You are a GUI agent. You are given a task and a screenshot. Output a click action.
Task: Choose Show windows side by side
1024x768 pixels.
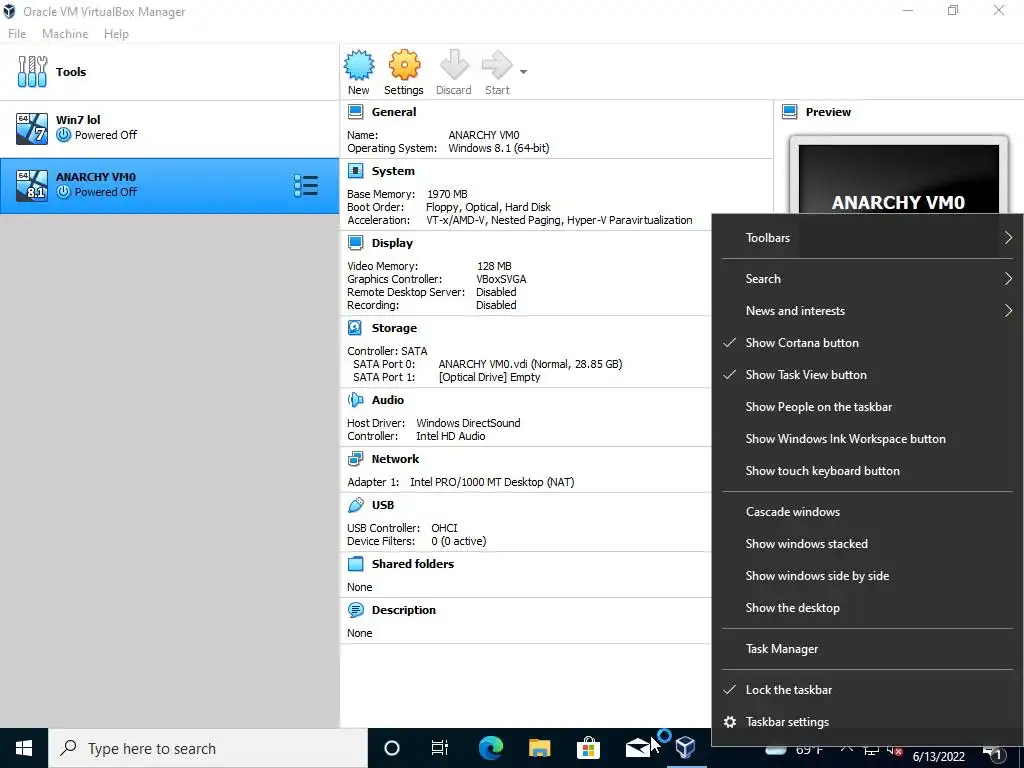(x=867, y=576)
